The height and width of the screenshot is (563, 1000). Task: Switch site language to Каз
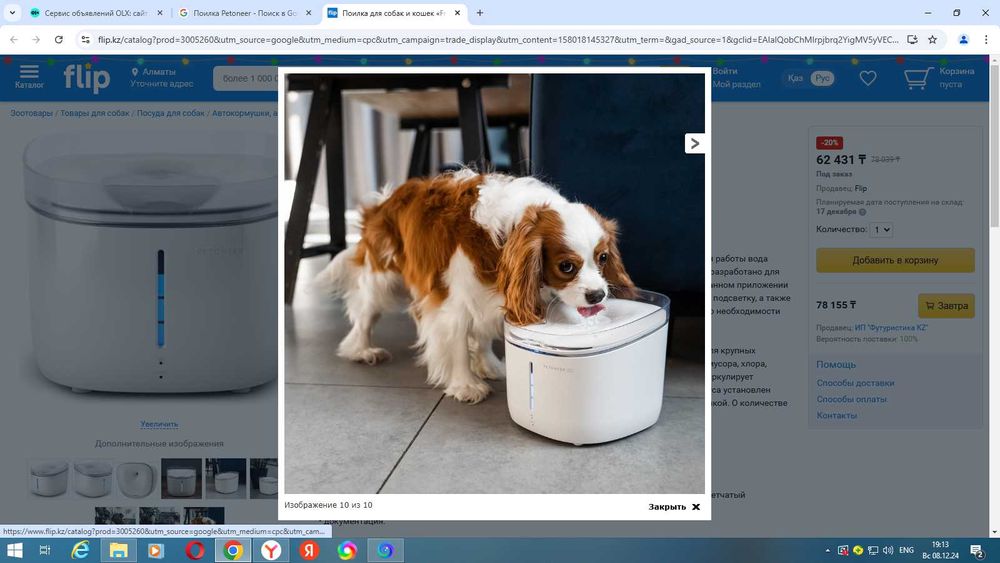click(795, 78)
